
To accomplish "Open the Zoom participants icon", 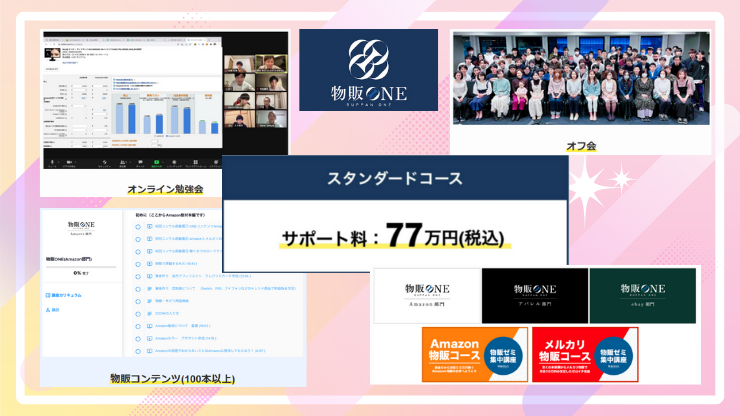I will [123, 162].
